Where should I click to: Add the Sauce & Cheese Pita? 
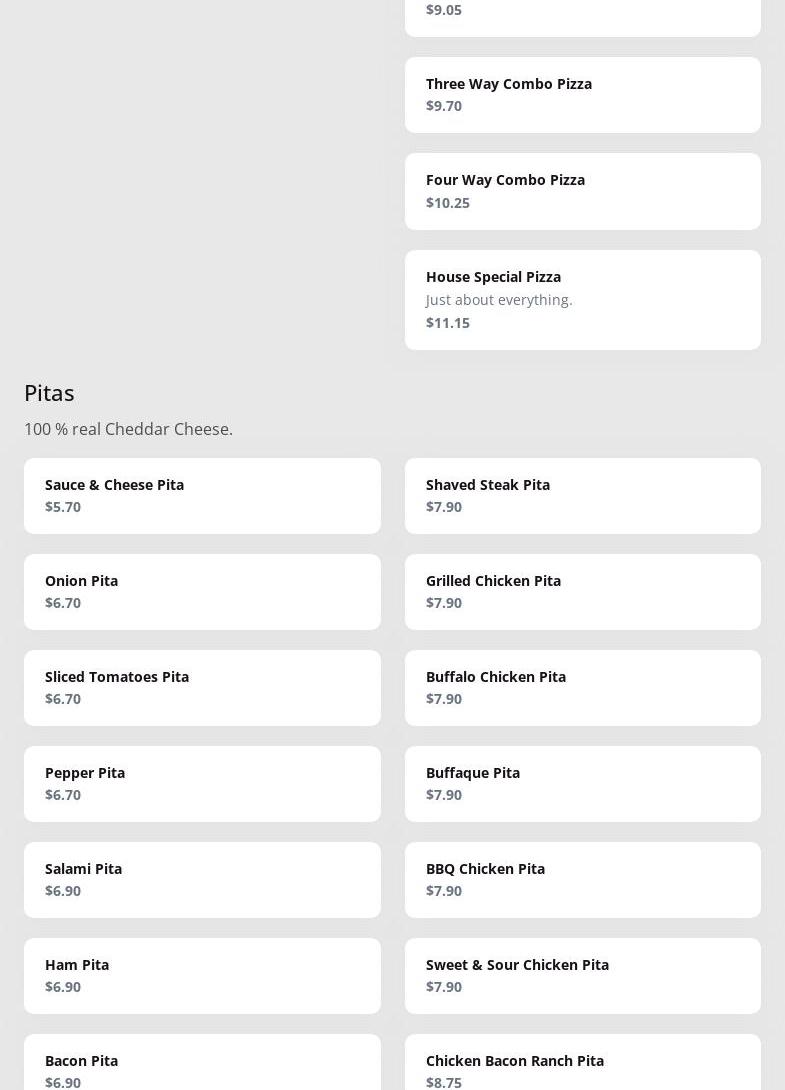click(x=202, y=495)
